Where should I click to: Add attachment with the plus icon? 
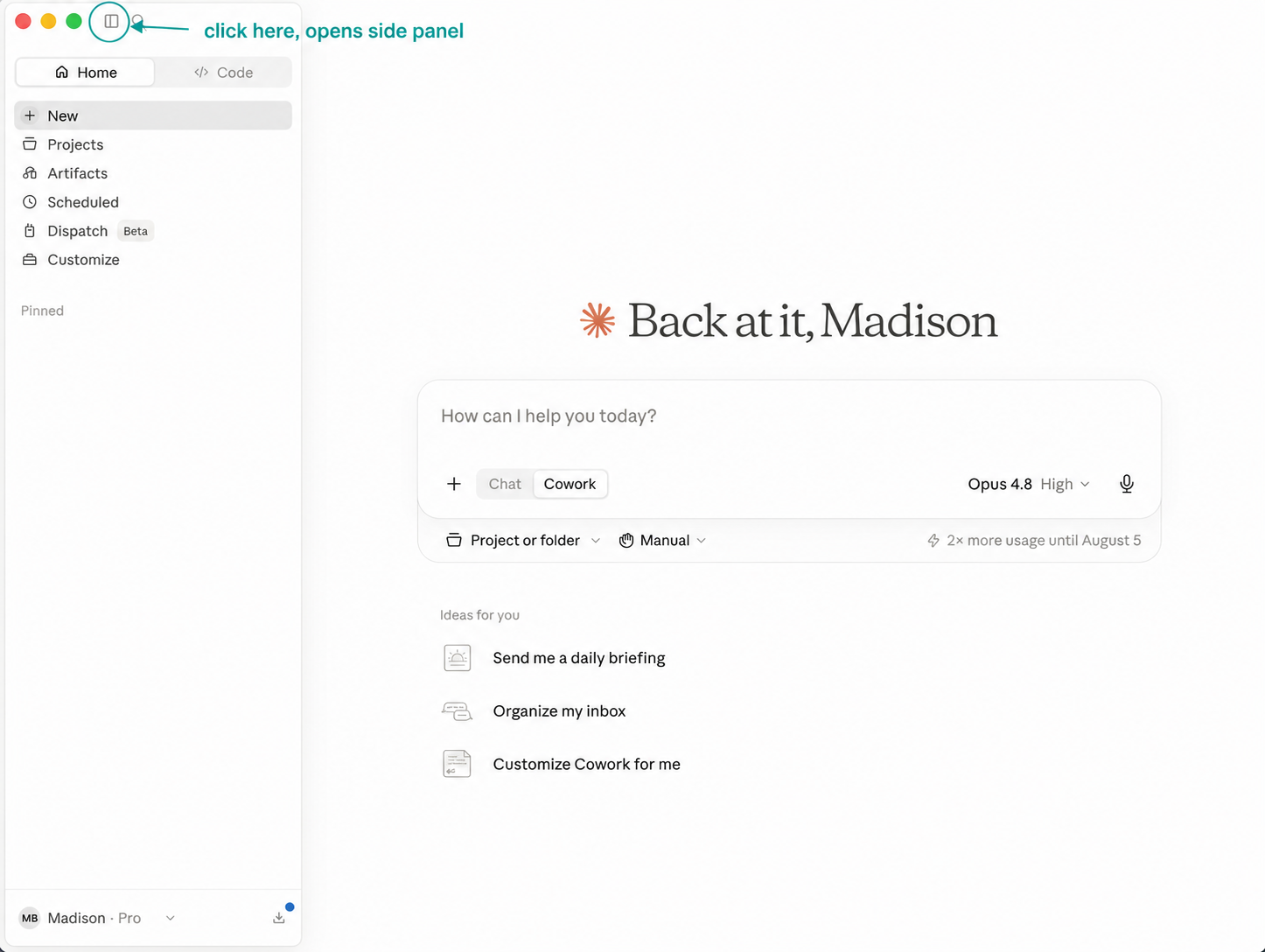coord(454,484)
